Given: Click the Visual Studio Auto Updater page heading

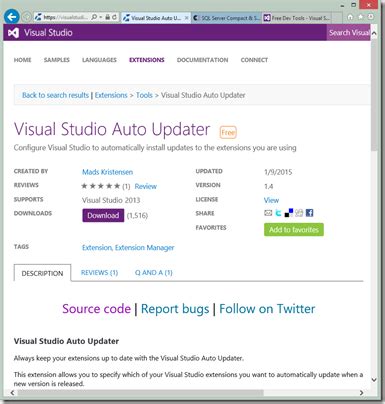Looking at the screenshot, I should [x=112, y=129].
